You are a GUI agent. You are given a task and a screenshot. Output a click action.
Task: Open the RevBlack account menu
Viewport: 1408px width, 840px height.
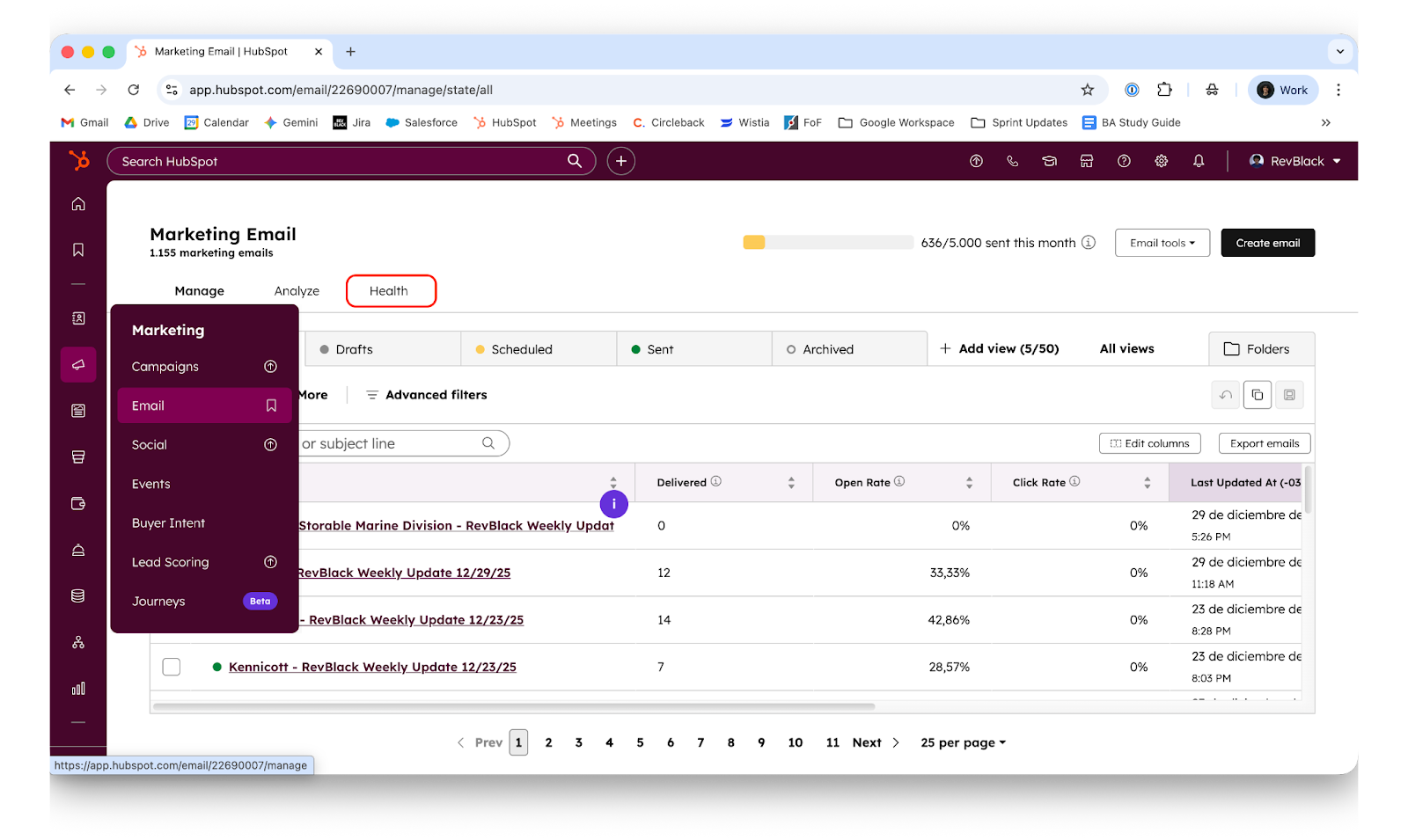click(x=1295, y=161)
